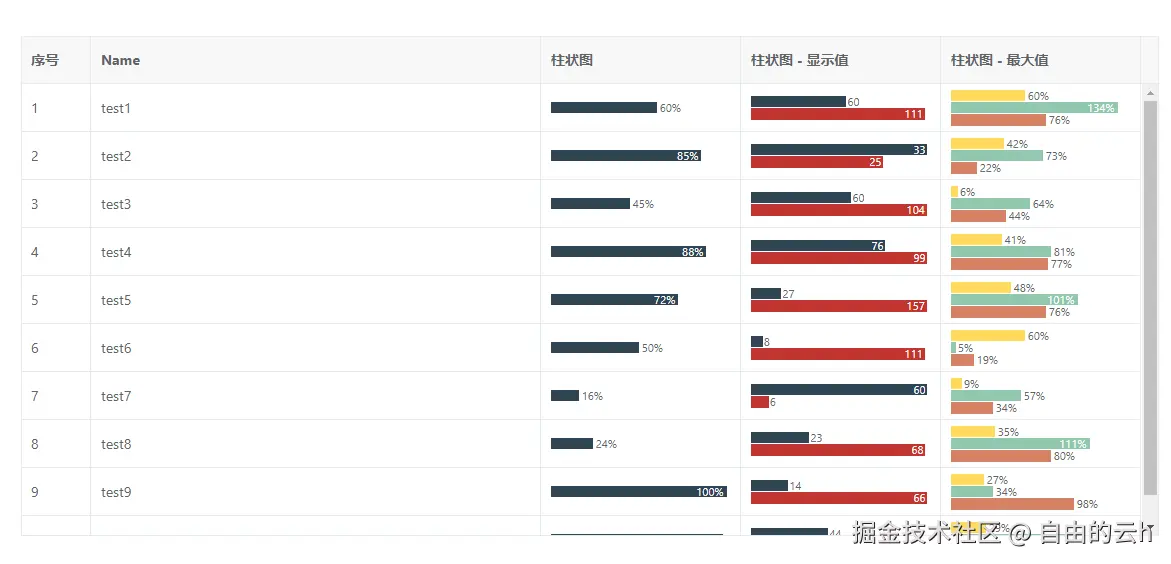This screenshot has width=1171, height=564.
Task: Click the test5 name cell
Action: click(x=116, y=300)
